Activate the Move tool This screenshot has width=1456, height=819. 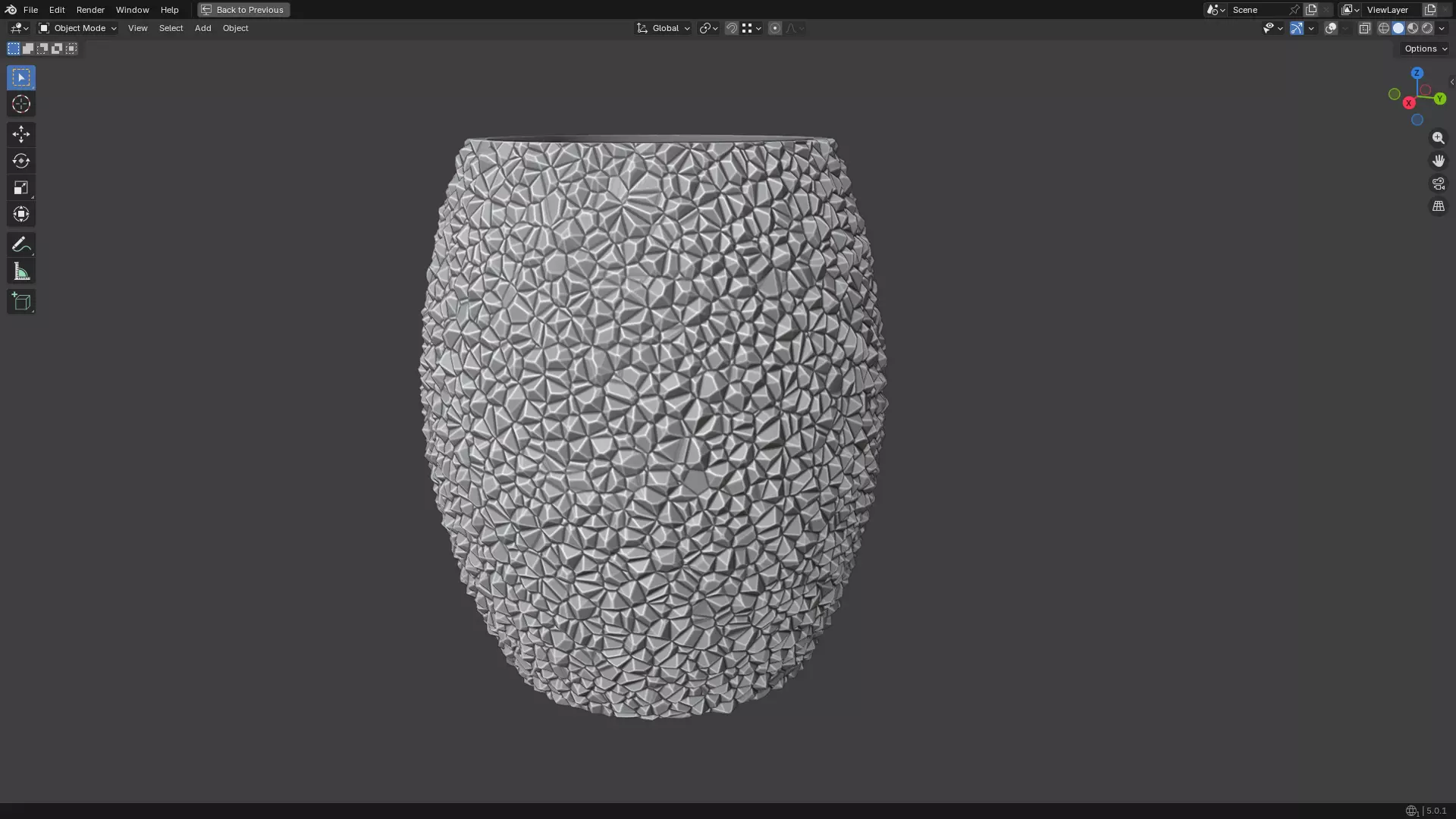coord(20,134)
